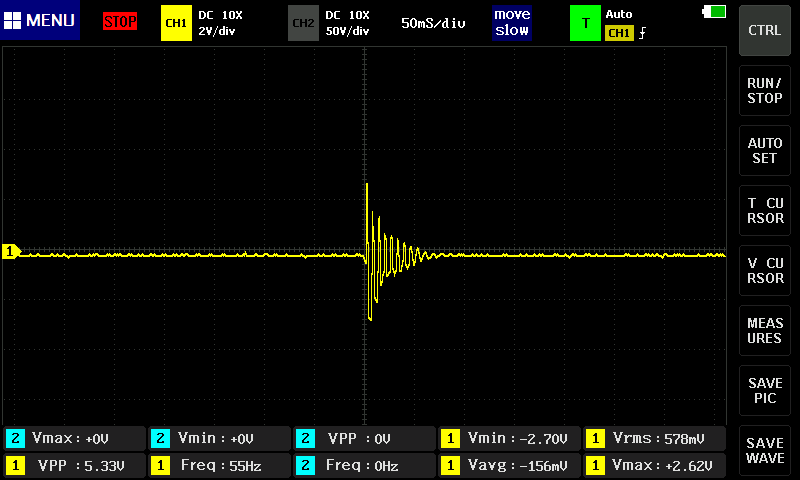Save waveform data with SAVE WAVE
The height and width of the screenshot is (480, 800).
tap(765, 451)
